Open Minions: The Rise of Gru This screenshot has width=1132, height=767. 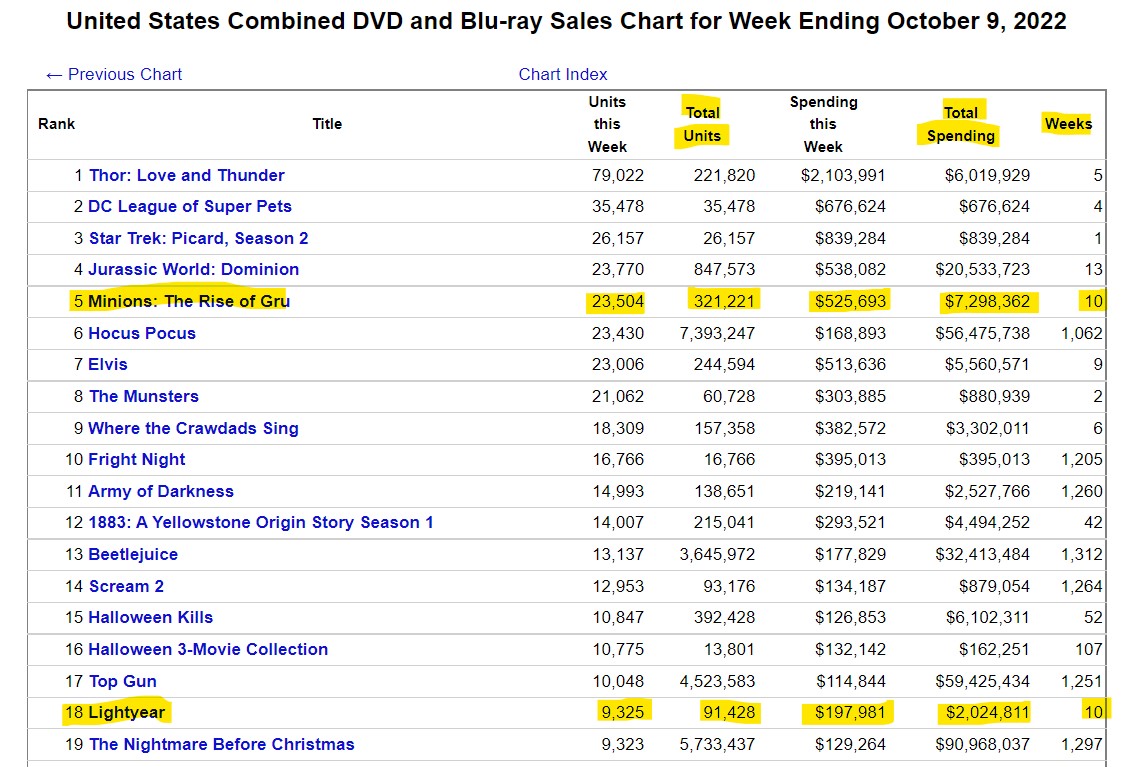[x=189, y=301]
